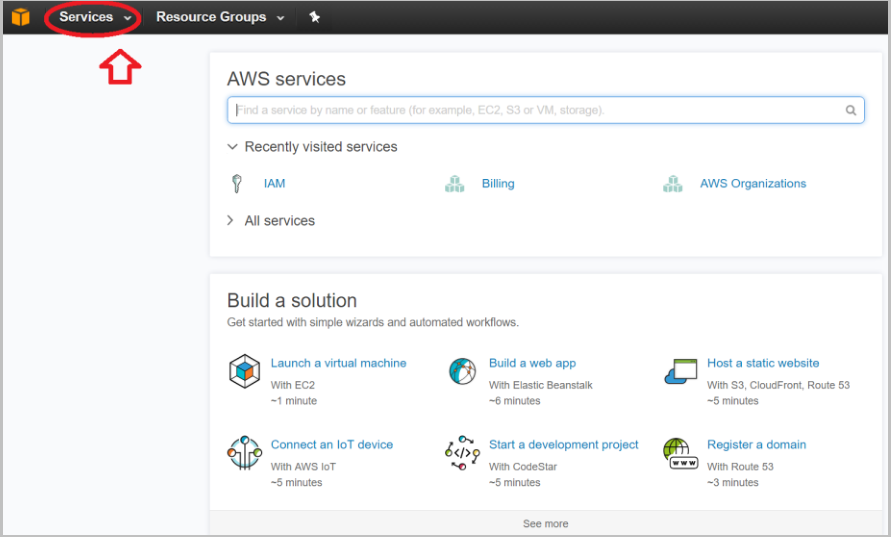Click the Resource Groups dropdown chevron
Screen dimensions: 891x537
click(281, 18)
